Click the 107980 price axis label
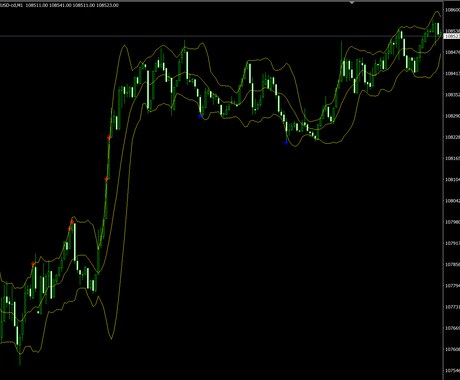The height and width of the screenshot is (380, 460). click(453, 222)
